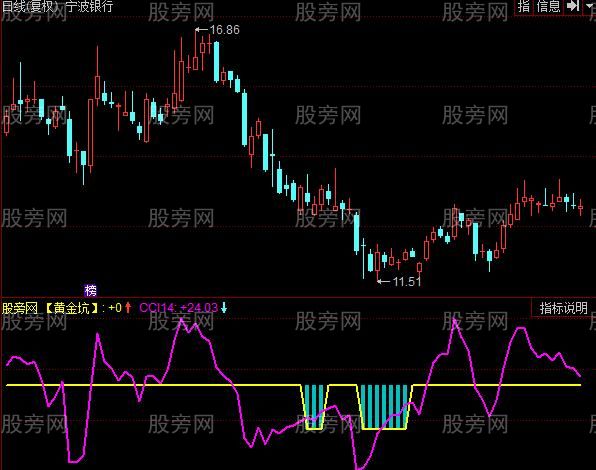Click the 宁波银行 stock name title

[90, 6]
